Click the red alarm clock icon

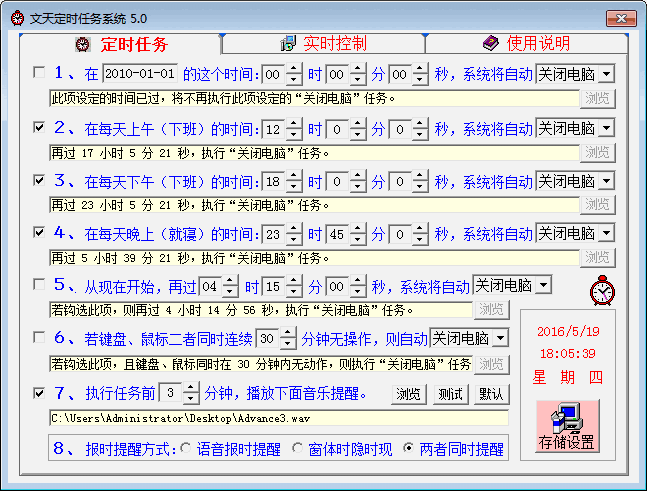click(603, 291)
